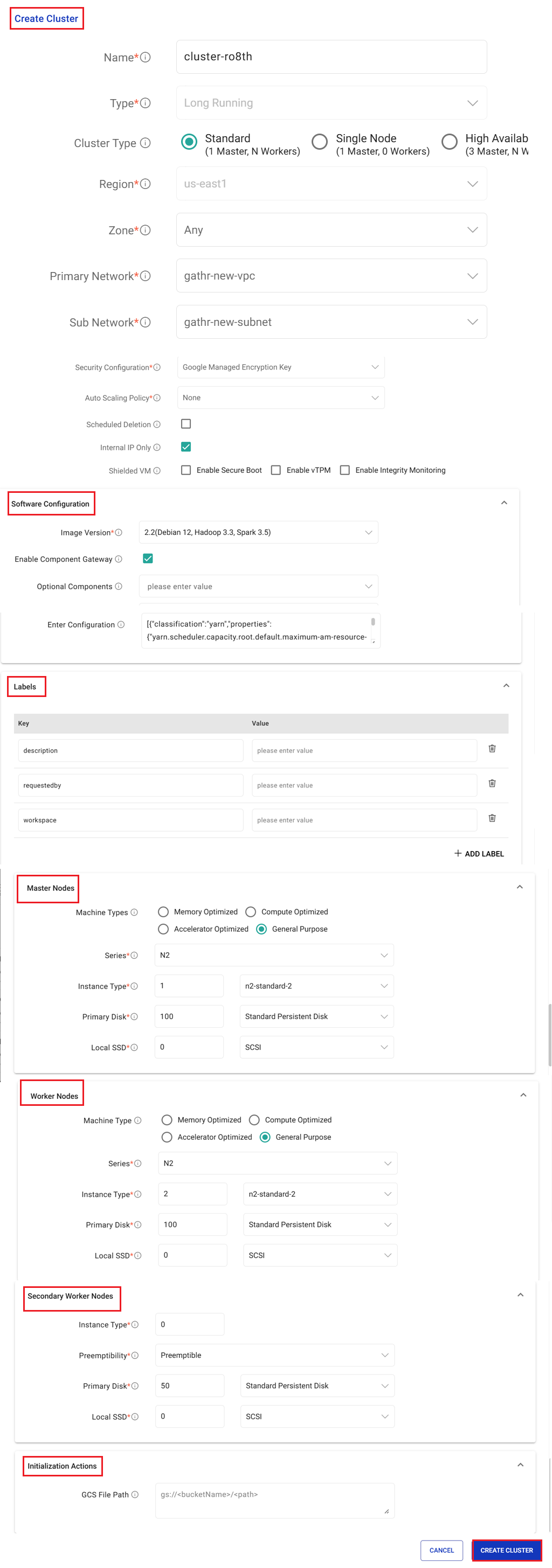
Task: Open Master Nodes Series N2 dropdown
Action: click(x=274, y=955)
